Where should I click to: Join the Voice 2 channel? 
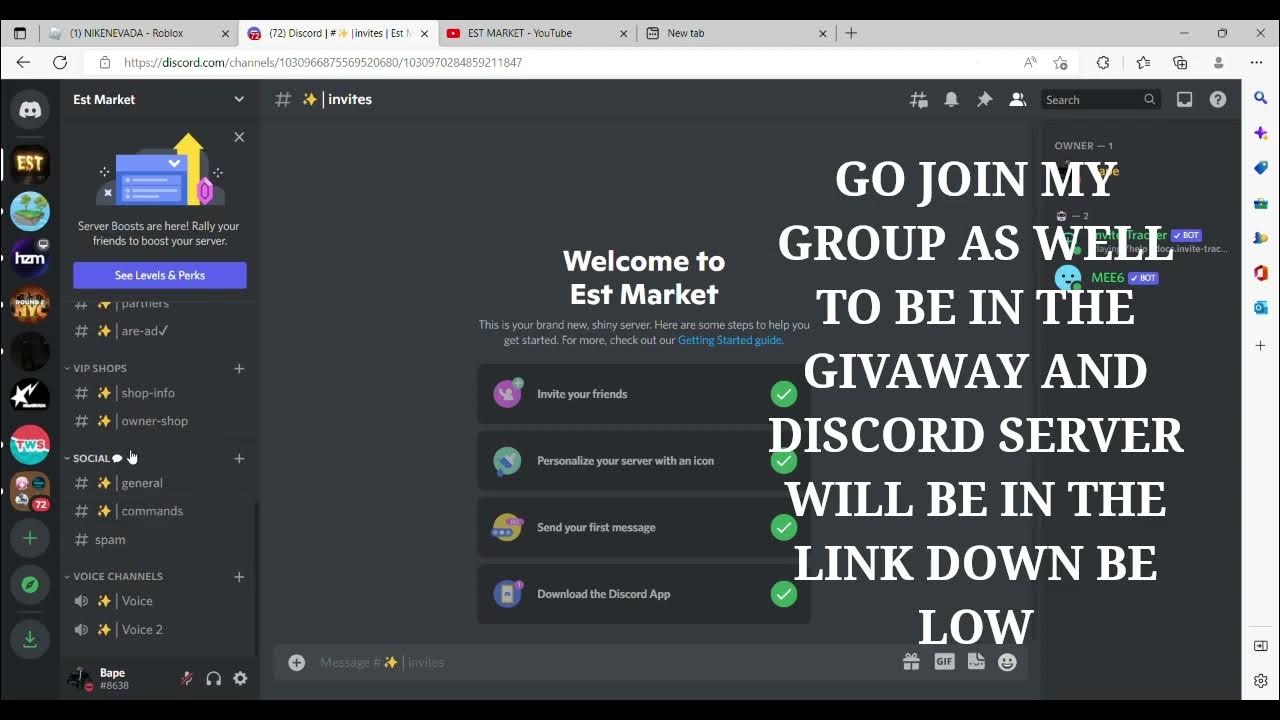[x=160, y=629]
